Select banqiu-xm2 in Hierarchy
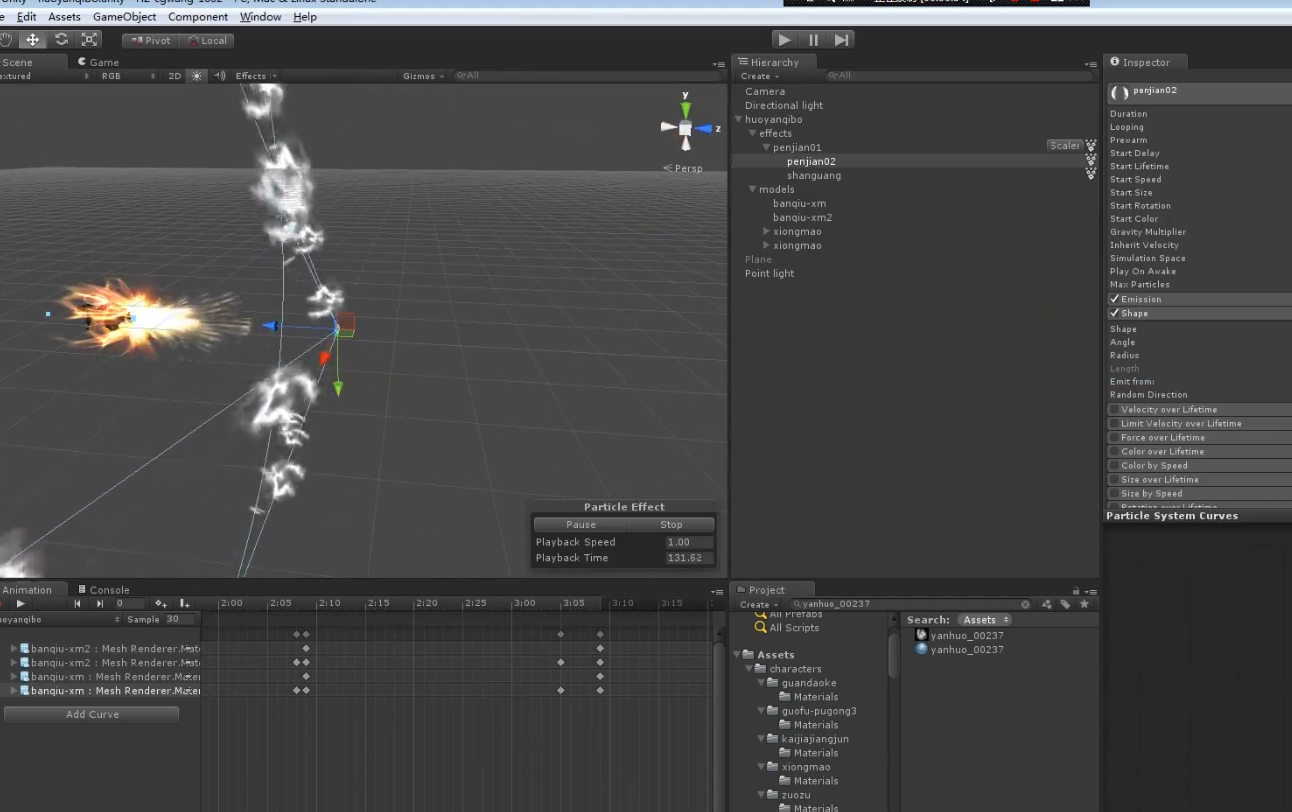The image size is (1292, 812). pos(802,217)
